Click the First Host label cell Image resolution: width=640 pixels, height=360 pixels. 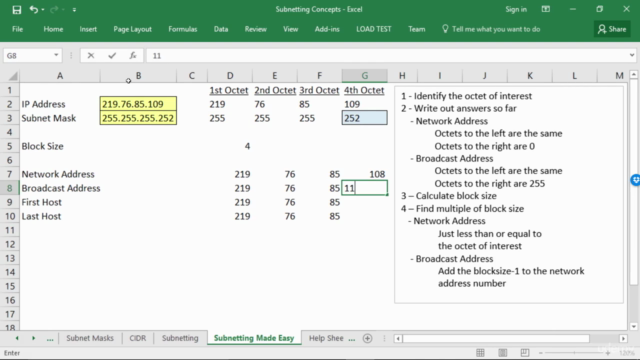(x=60, y=202)
